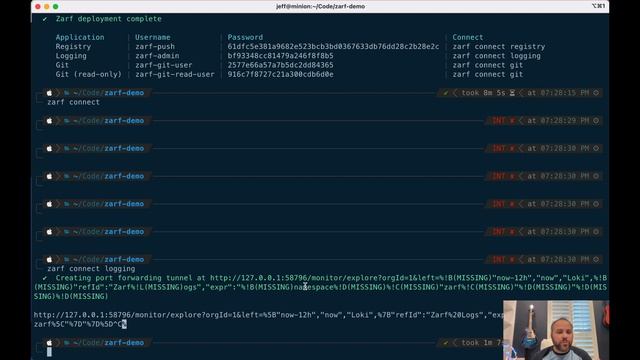Click the Git (read-only) application cell
The image size is (640, 360).
pos(89,74)
